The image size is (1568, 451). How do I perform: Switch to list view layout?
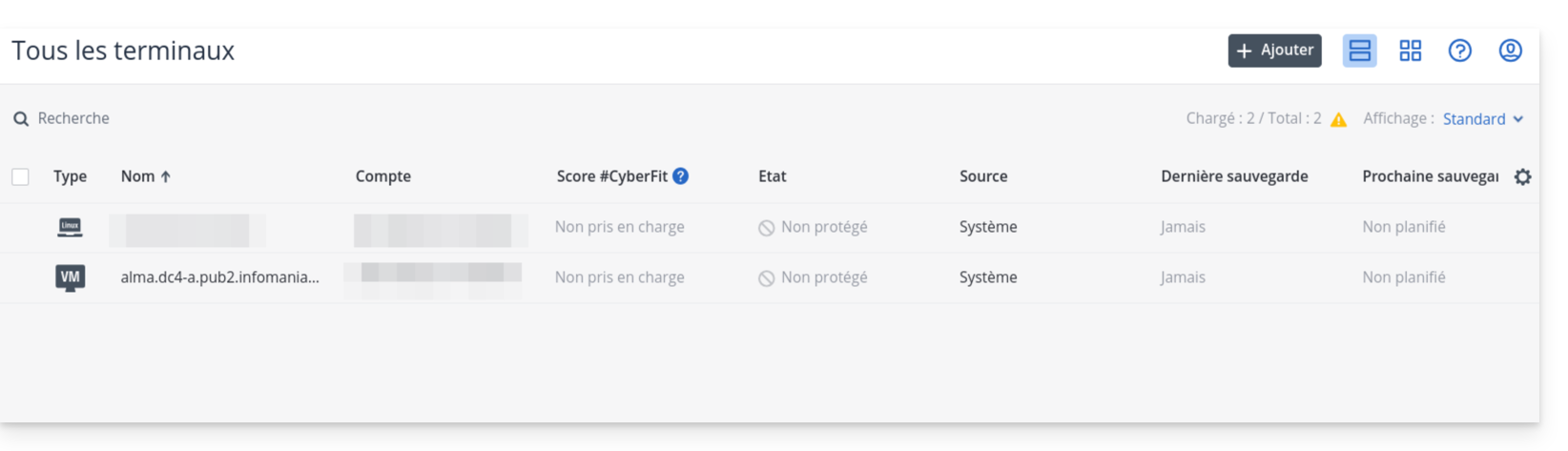(x=1359, y=51)
